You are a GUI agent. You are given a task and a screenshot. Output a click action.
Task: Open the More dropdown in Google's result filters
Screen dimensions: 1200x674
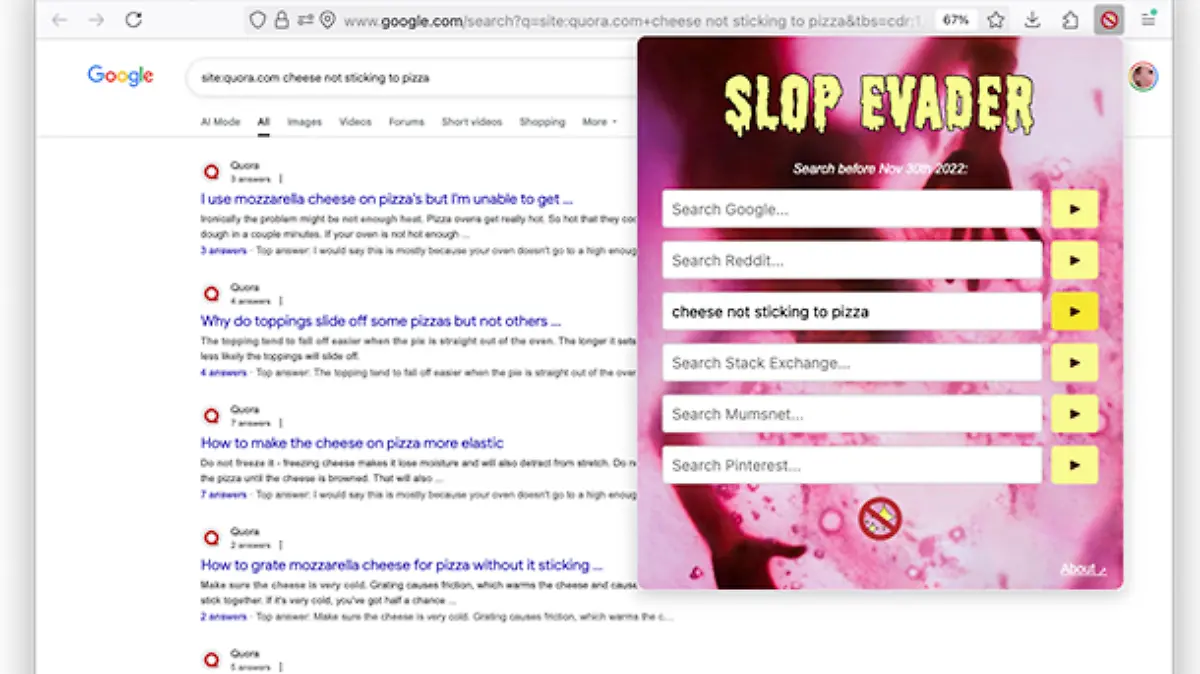(x=598, y=121)
